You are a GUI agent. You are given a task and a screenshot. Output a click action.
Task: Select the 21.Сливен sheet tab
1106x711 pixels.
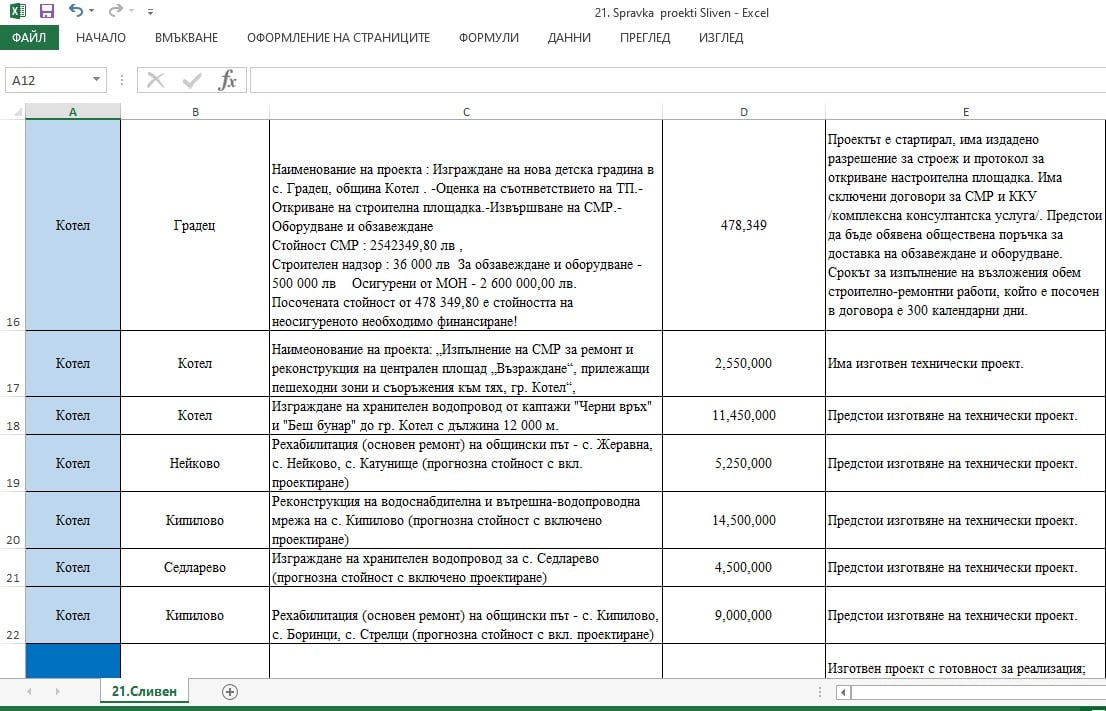pos(144,691)
